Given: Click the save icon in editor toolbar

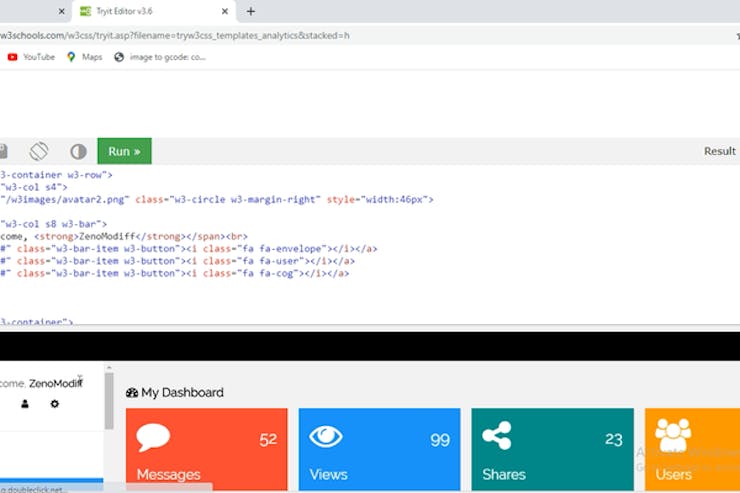Looking at the screenshot, I should point(3,151).
